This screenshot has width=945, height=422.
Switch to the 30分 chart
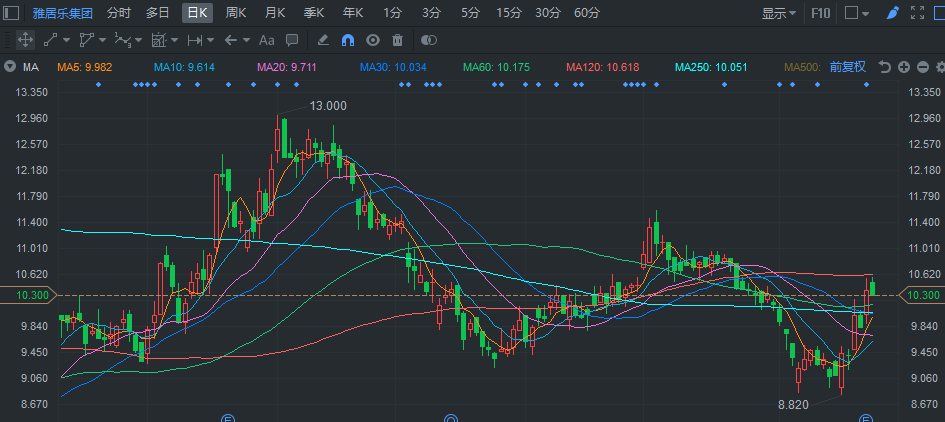548,13
